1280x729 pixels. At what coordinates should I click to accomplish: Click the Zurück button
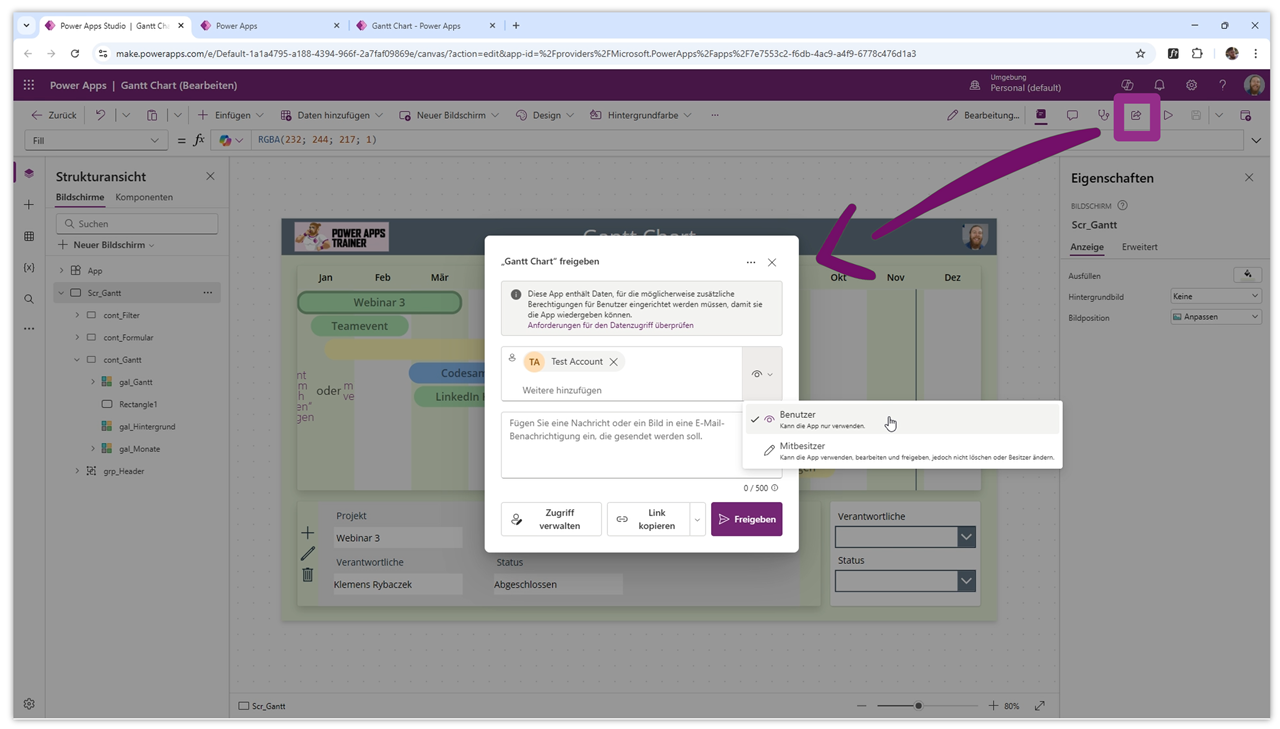pyautogui.click(x=54, y=115)
